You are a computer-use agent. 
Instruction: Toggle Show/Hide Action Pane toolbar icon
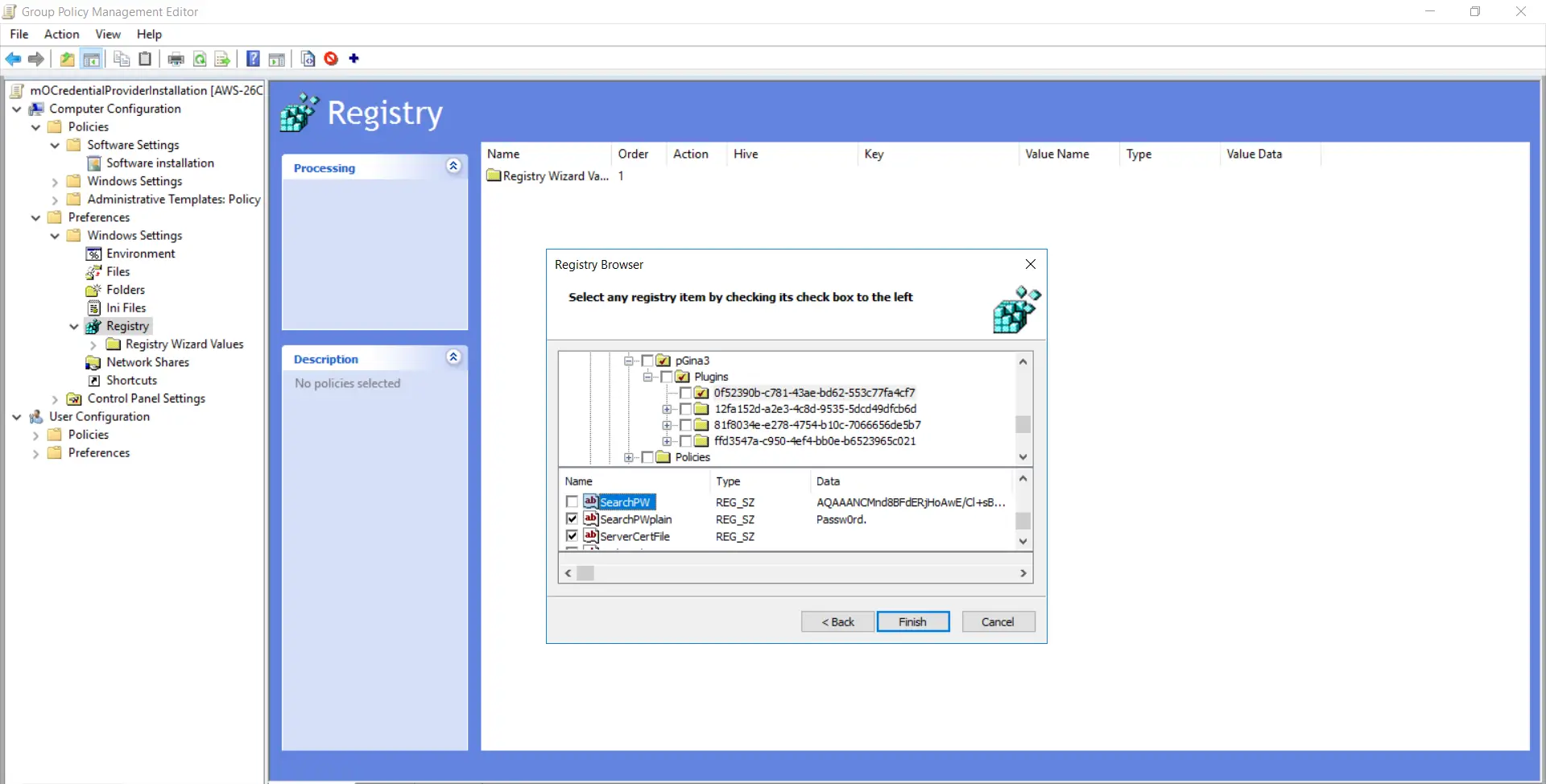277,59
